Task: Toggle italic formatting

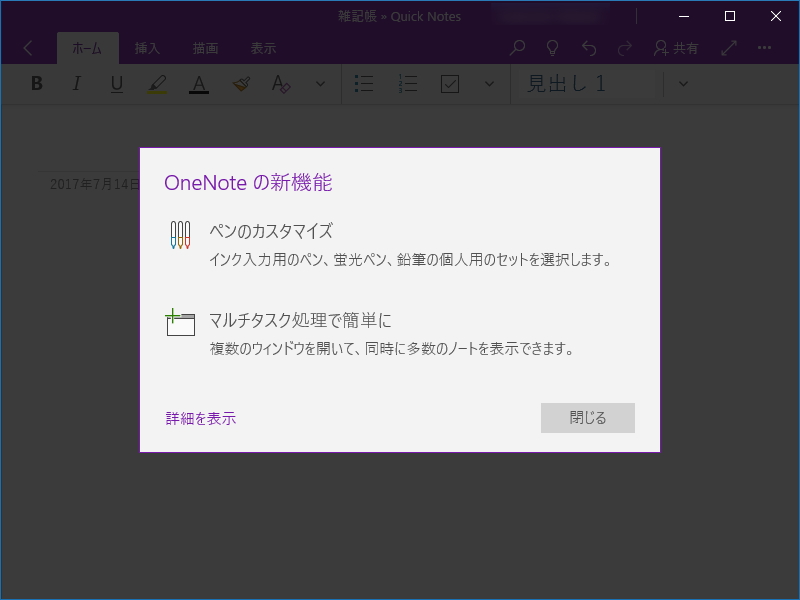Action: 76,84
